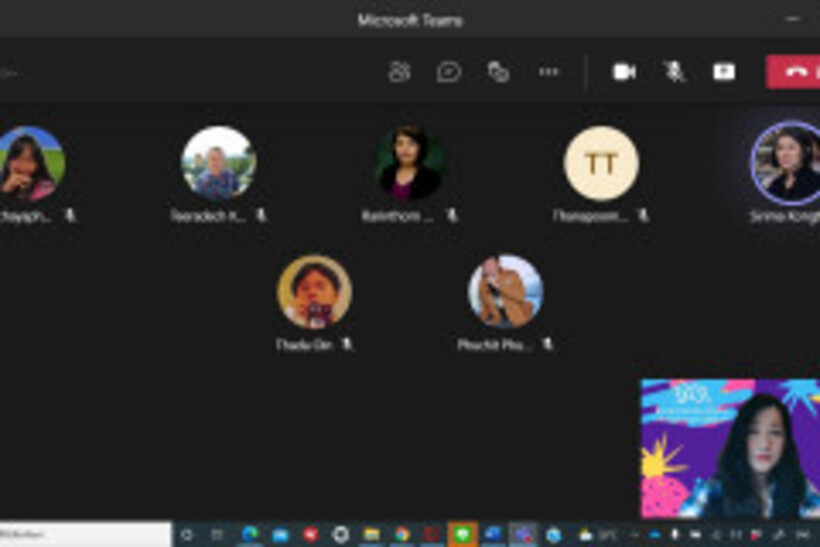Click the red Leave call button
This screenshot has height=547, width=820.
[x=796, y=72]
